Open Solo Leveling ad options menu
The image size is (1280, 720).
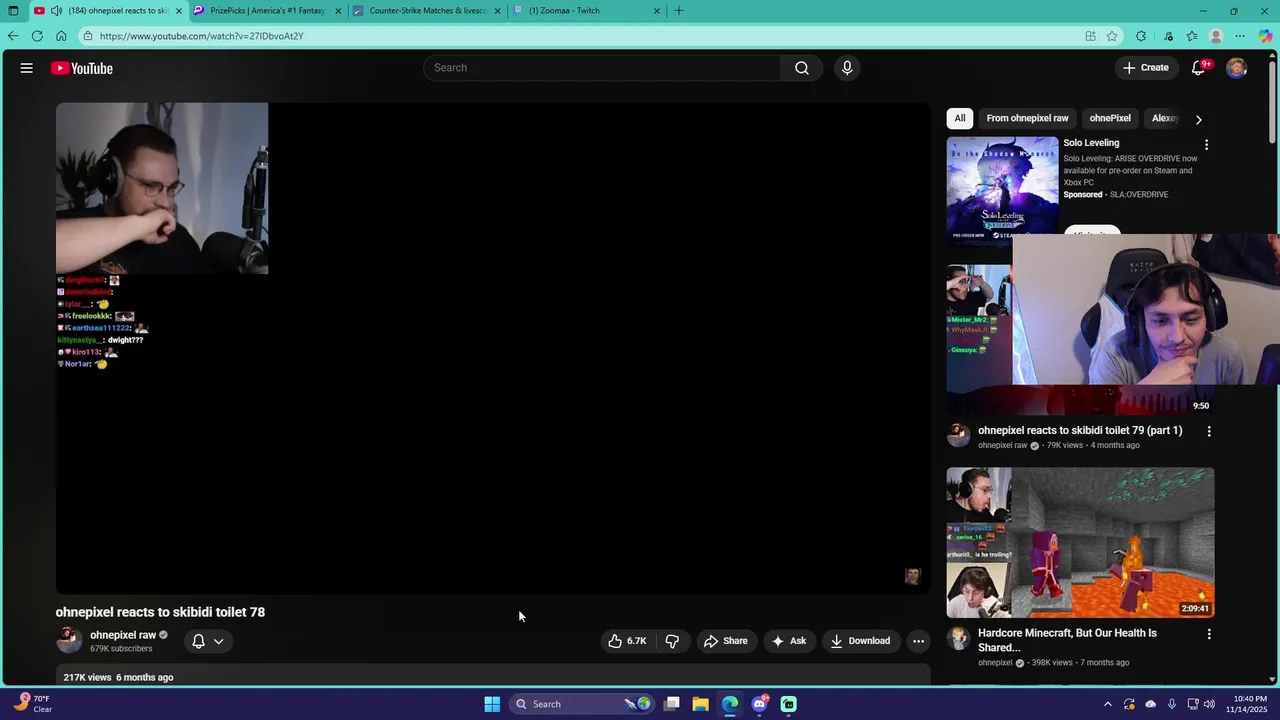1206,145
